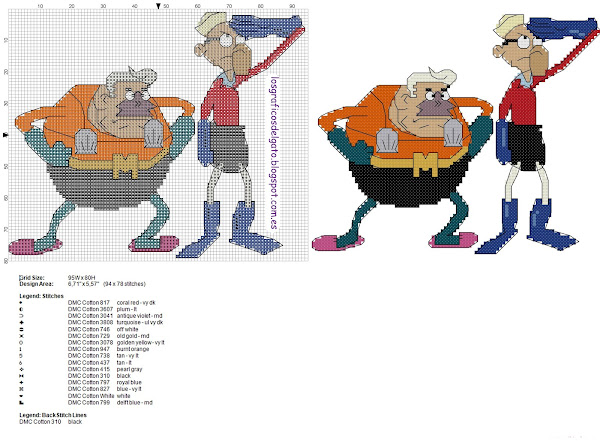This screenshot has width=600, height=441.
Task: Select the 'old gold - md' color name
Action: (133, 336)
